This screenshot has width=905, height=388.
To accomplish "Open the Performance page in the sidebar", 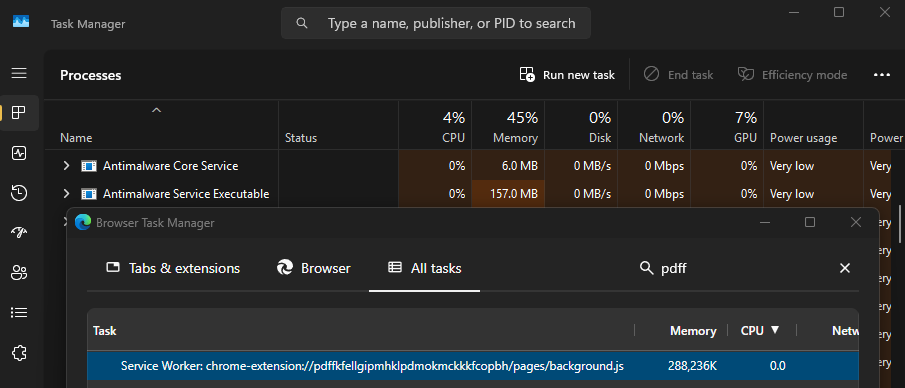I will click(19, 153).
